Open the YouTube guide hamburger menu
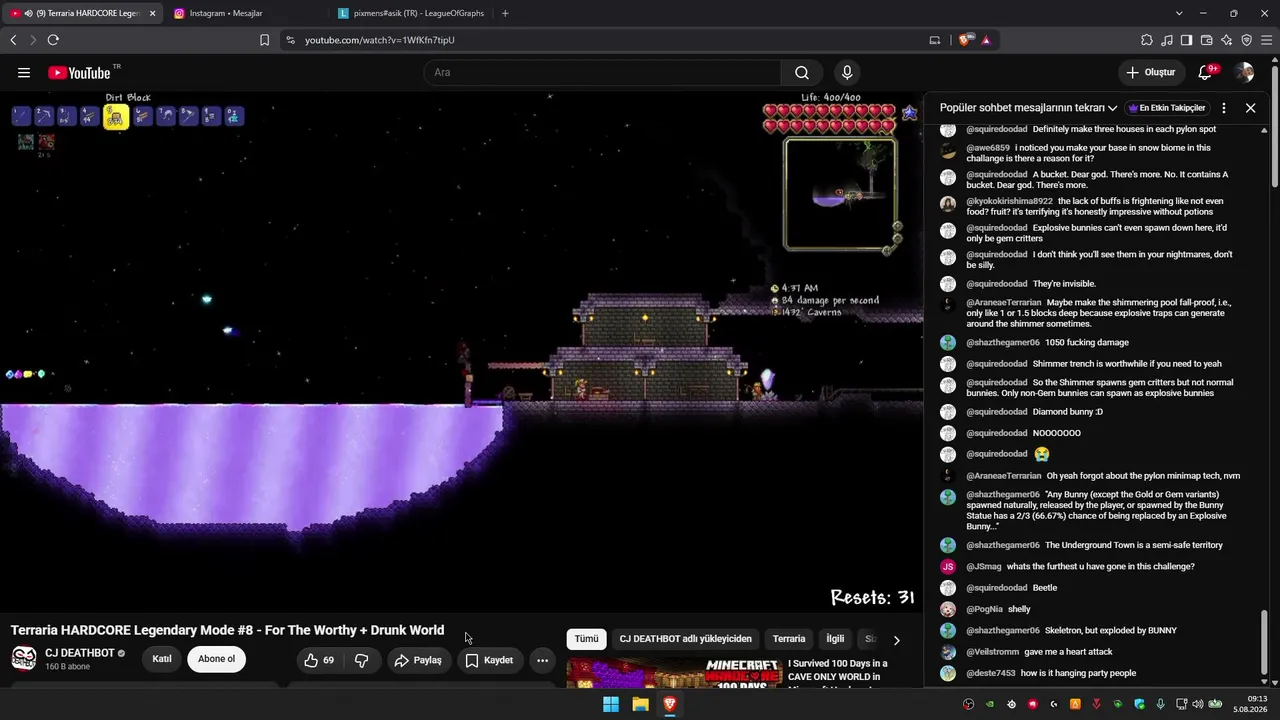Screen dimensions: 1280x720 (24, 72)
